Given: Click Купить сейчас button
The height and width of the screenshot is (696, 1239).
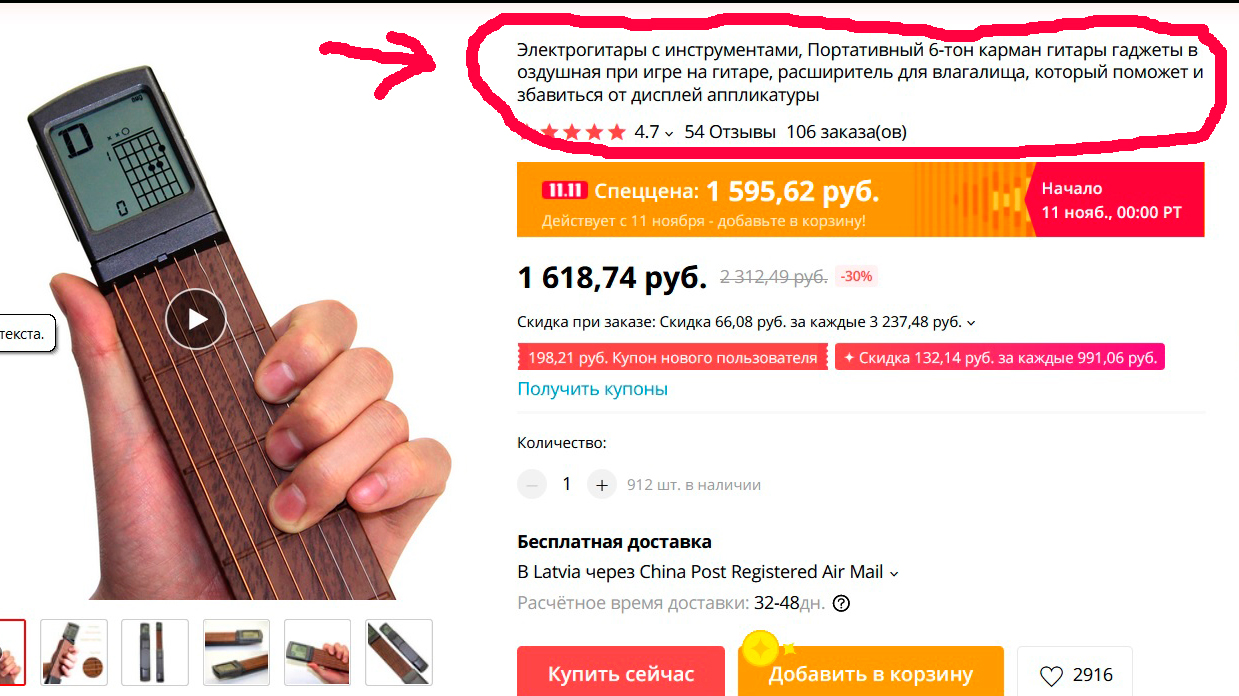Looking at the screenshot, I should [621, 672].
